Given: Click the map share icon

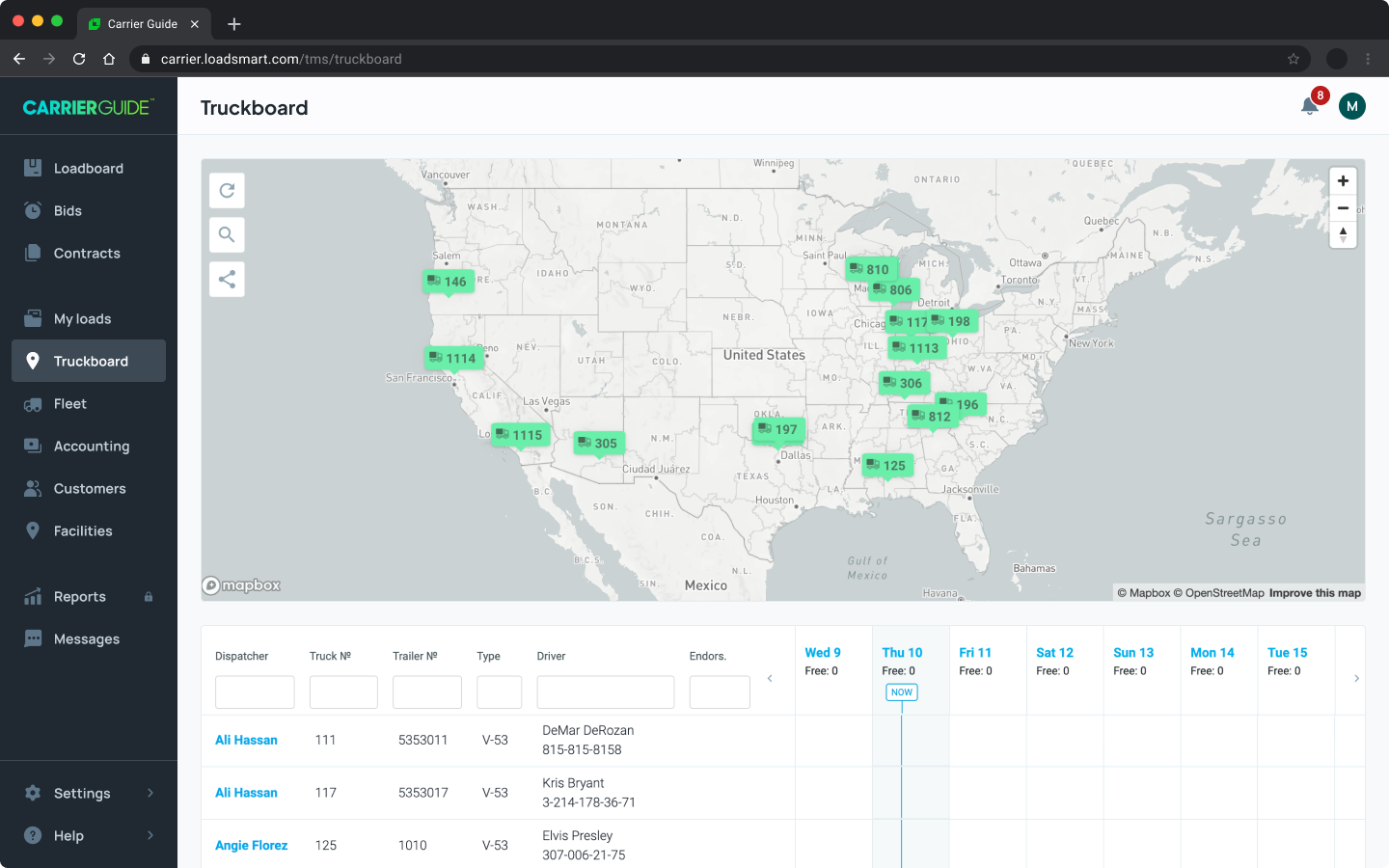Looking at the screenshot, I should pos(227,280).
